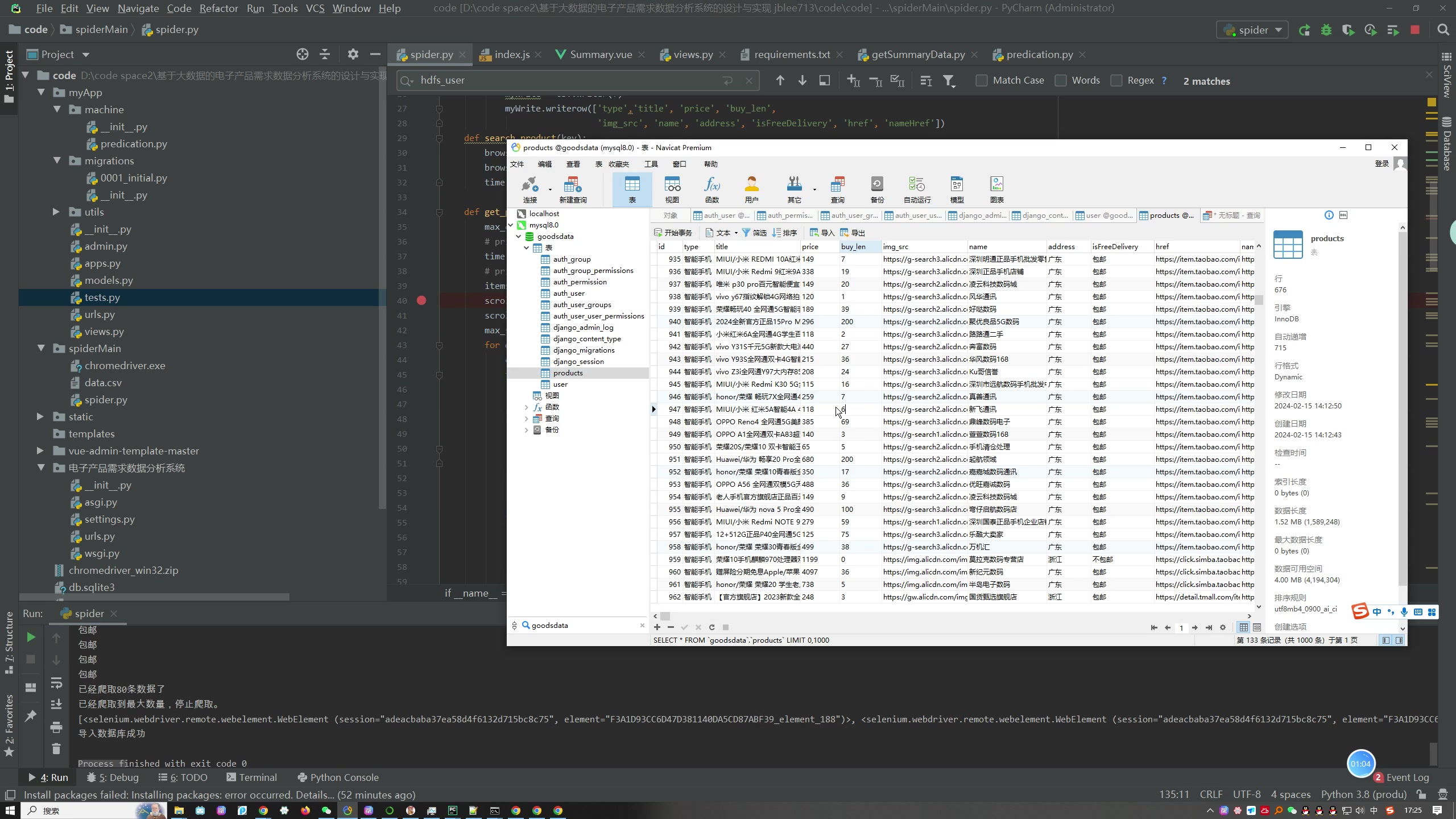Click the Project panel settings gear icon

point(353,54)
